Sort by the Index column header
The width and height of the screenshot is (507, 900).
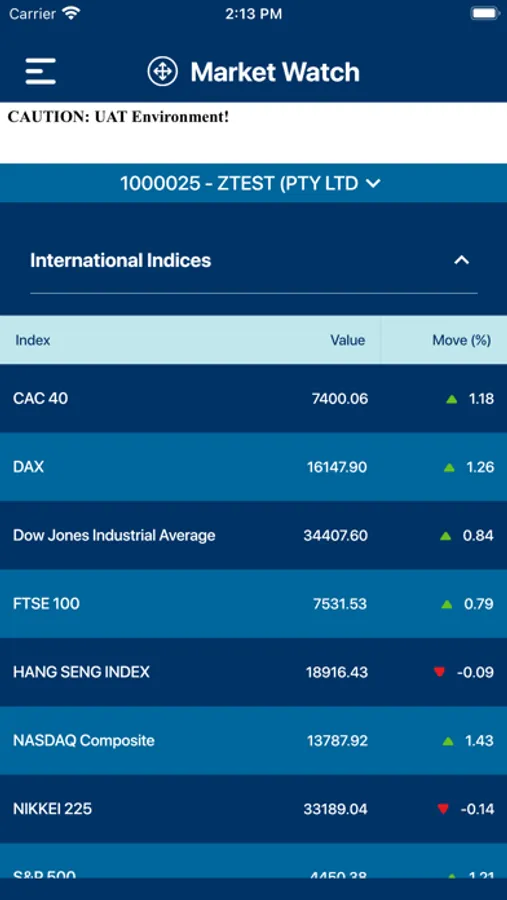[33, 340]
